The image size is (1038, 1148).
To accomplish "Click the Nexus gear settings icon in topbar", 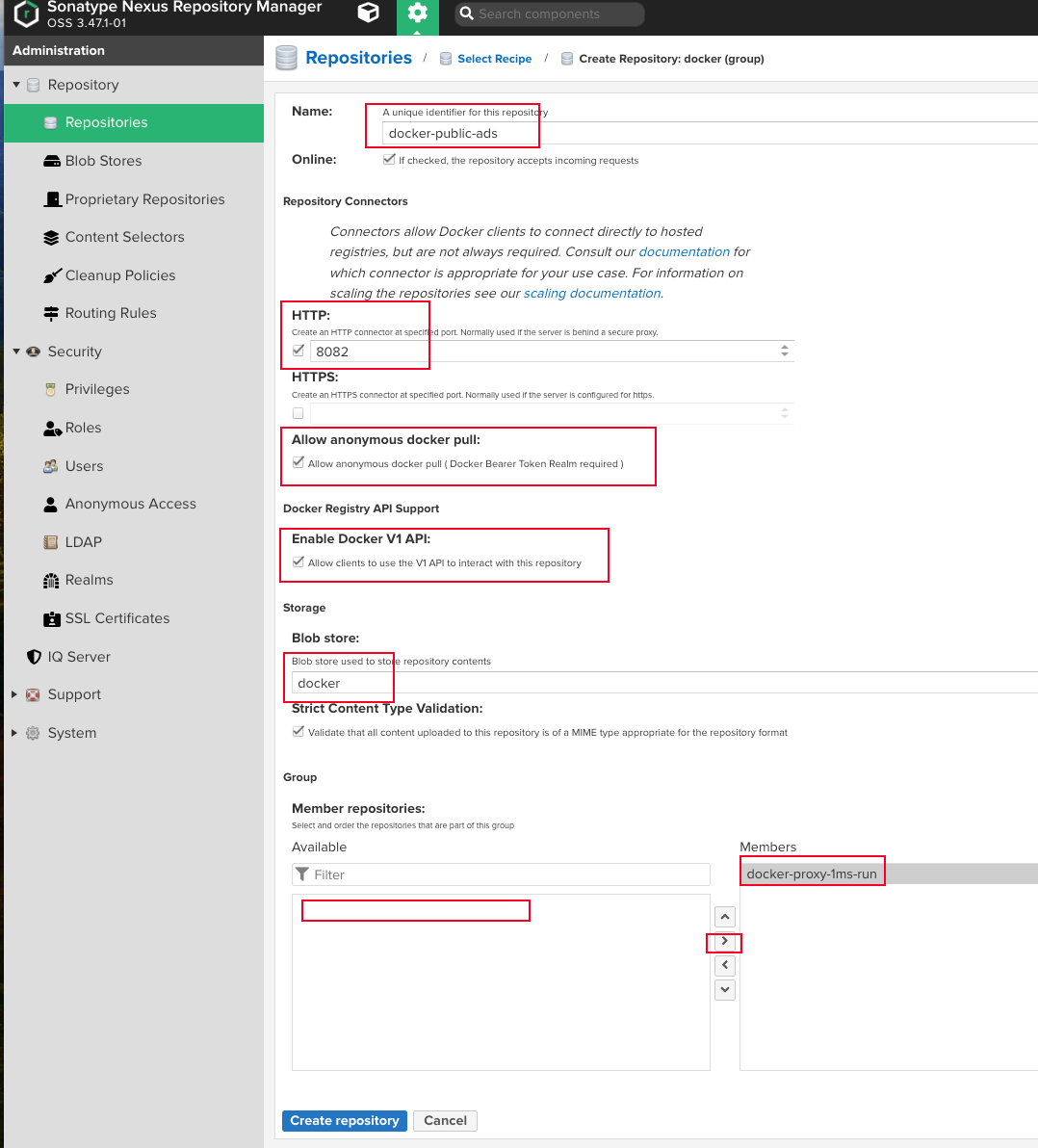I will (418, 13).
